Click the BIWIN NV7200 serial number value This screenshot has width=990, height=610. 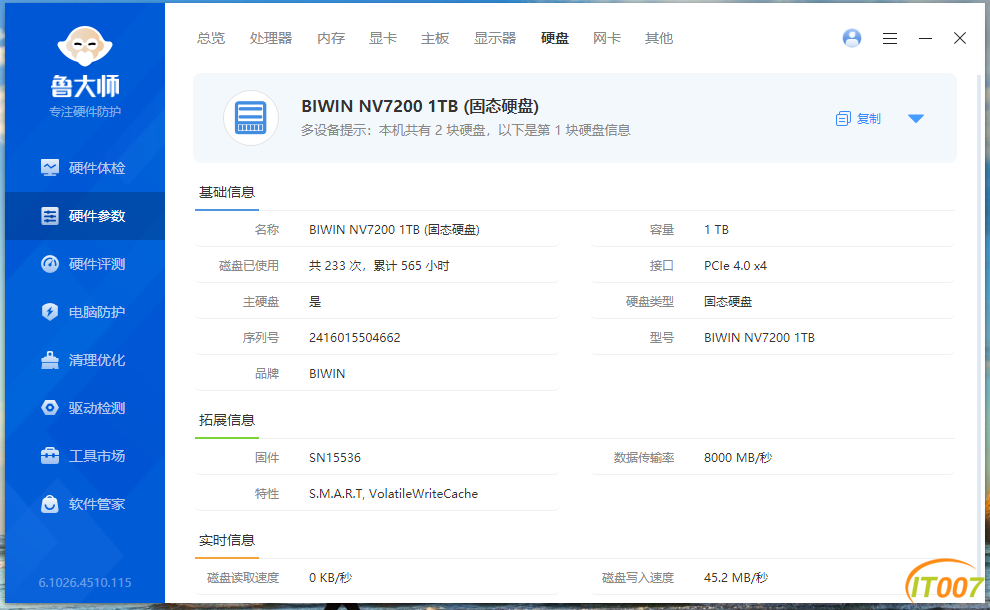coord(355,337)
